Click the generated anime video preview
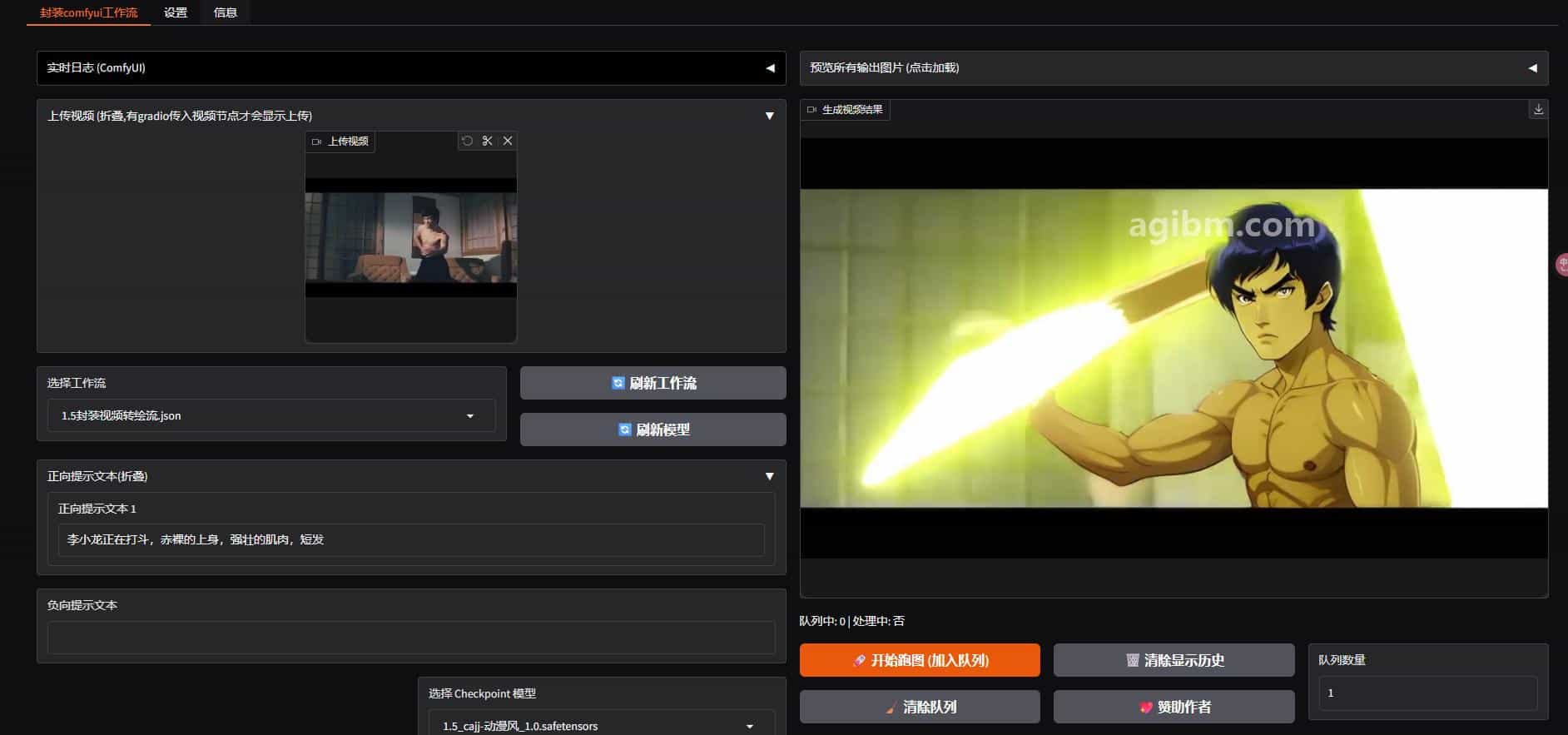 [x=1174, y=348]
